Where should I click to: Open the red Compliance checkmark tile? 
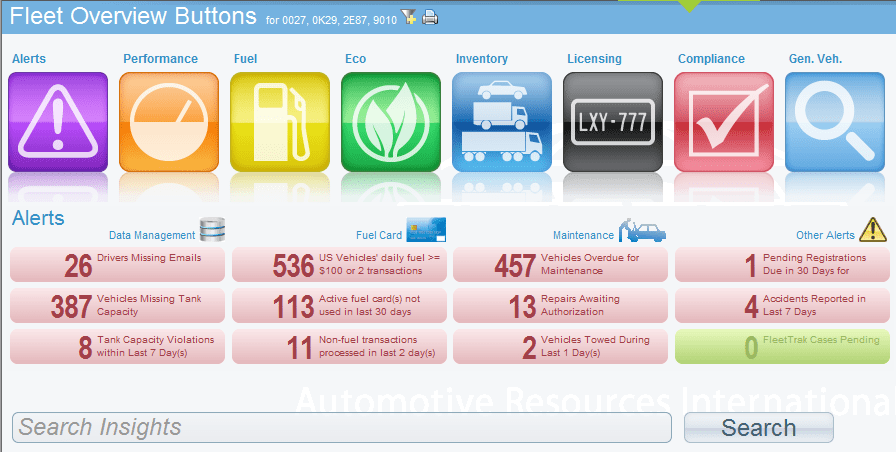[723, 121]
